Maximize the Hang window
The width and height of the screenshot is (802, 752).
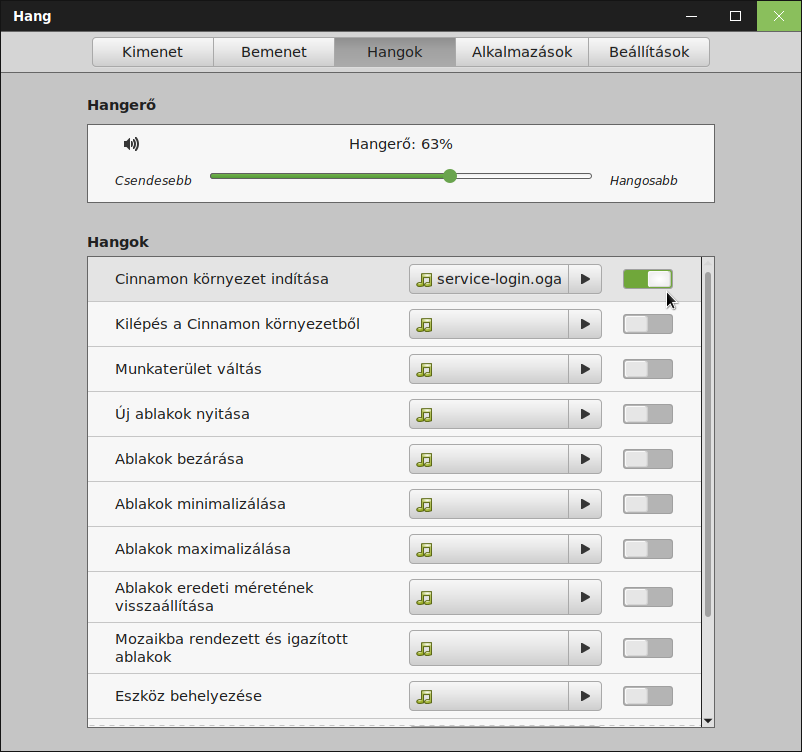click(x=735, y=16)
